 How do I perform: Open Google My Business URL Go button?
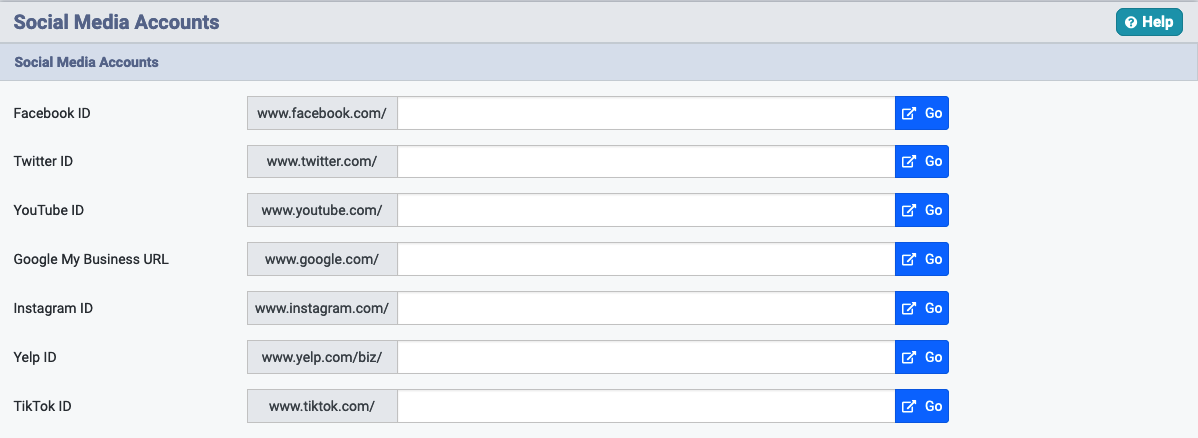point(921,259)
